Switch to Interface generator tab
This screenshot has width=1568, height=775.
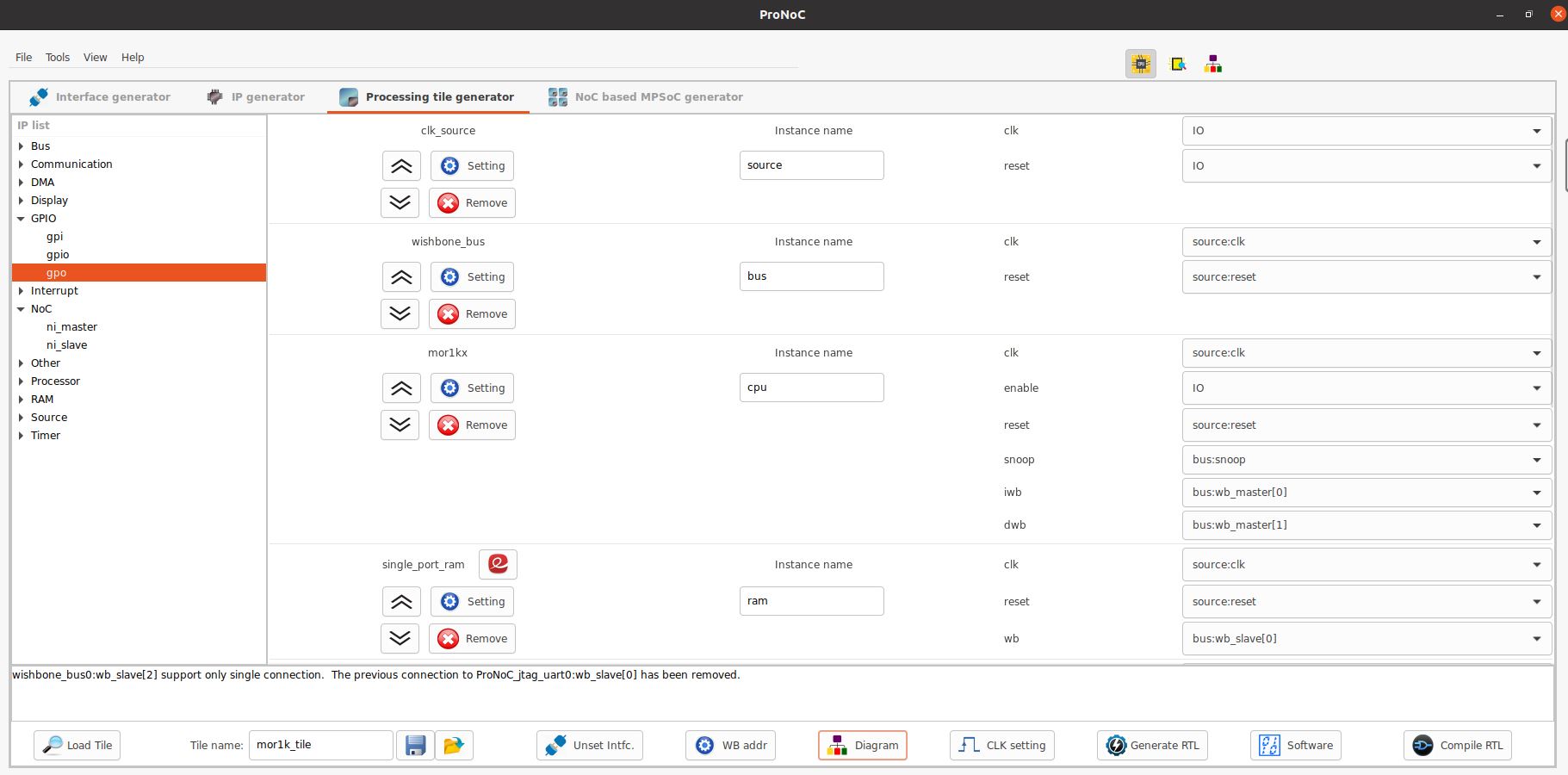click(100, 97)
